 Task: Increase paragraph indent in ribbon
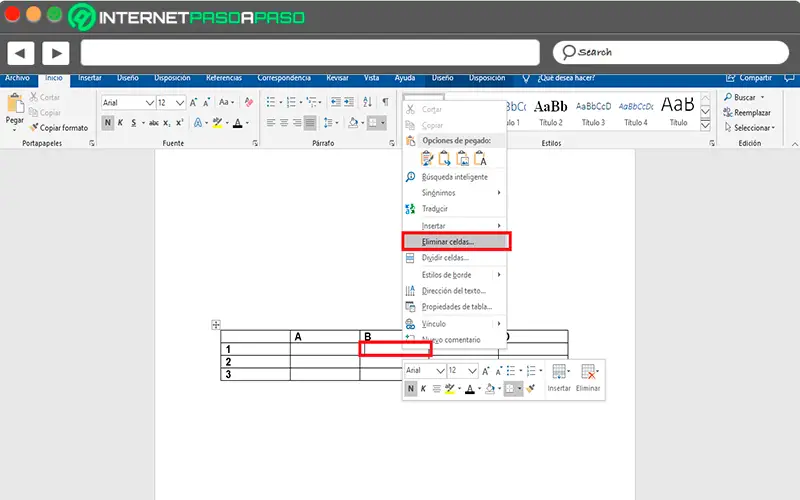point(349,102)
